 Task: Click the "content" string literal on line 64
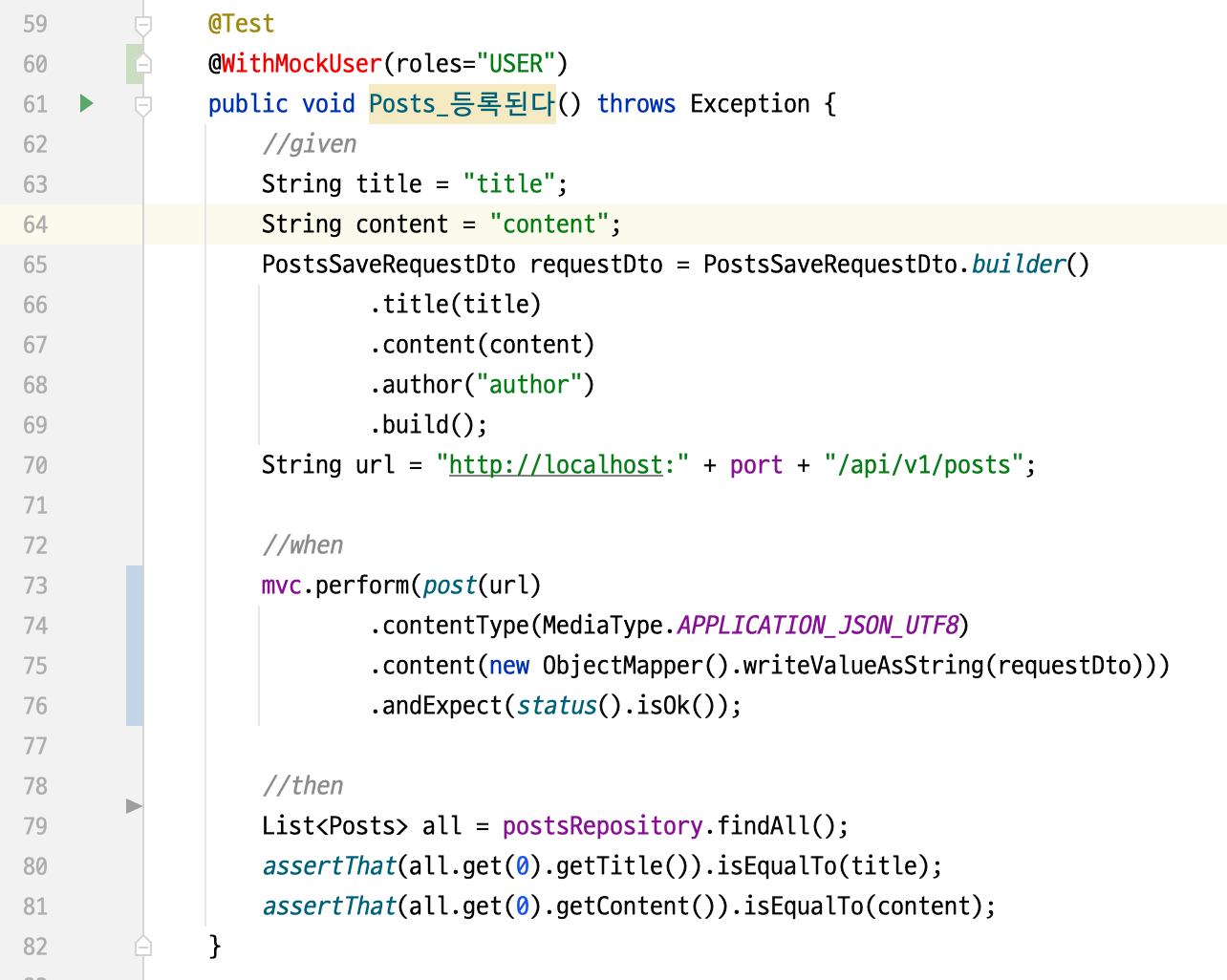(x=549, y=224)
